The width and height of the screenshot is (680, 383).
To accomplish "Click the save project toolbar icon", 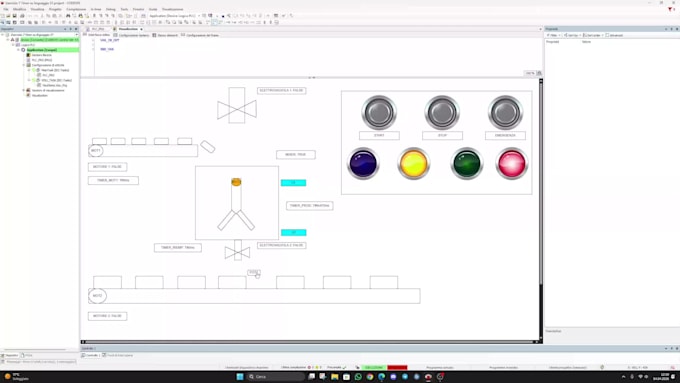I will pos(14,16).
